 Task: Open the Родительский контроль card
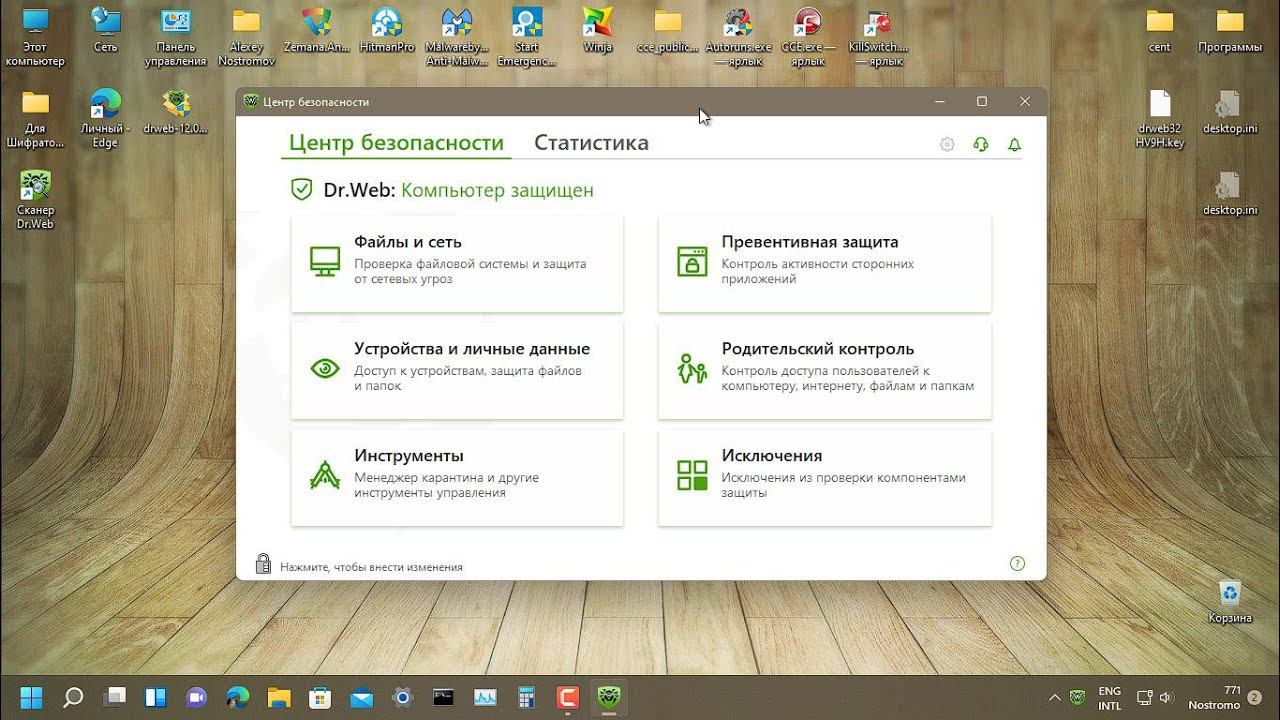coord(825,370)
